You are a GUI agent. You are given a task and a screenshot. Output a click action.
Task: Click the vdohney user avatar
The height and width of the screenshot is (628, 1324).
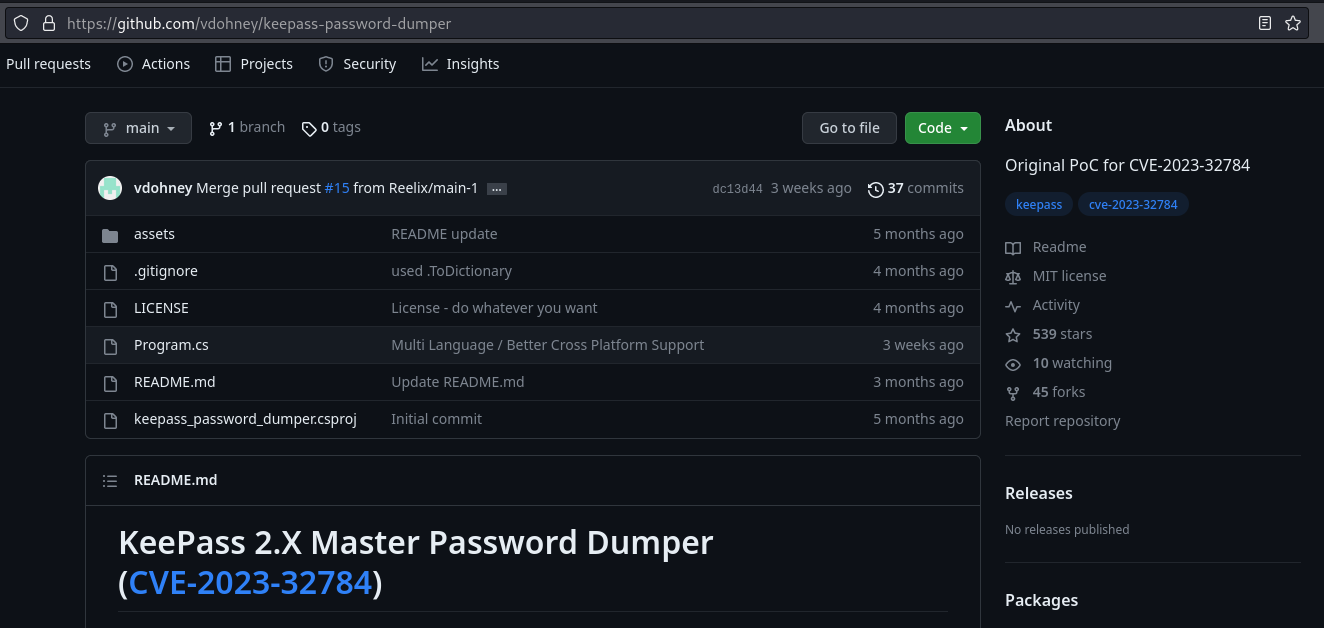110,188
